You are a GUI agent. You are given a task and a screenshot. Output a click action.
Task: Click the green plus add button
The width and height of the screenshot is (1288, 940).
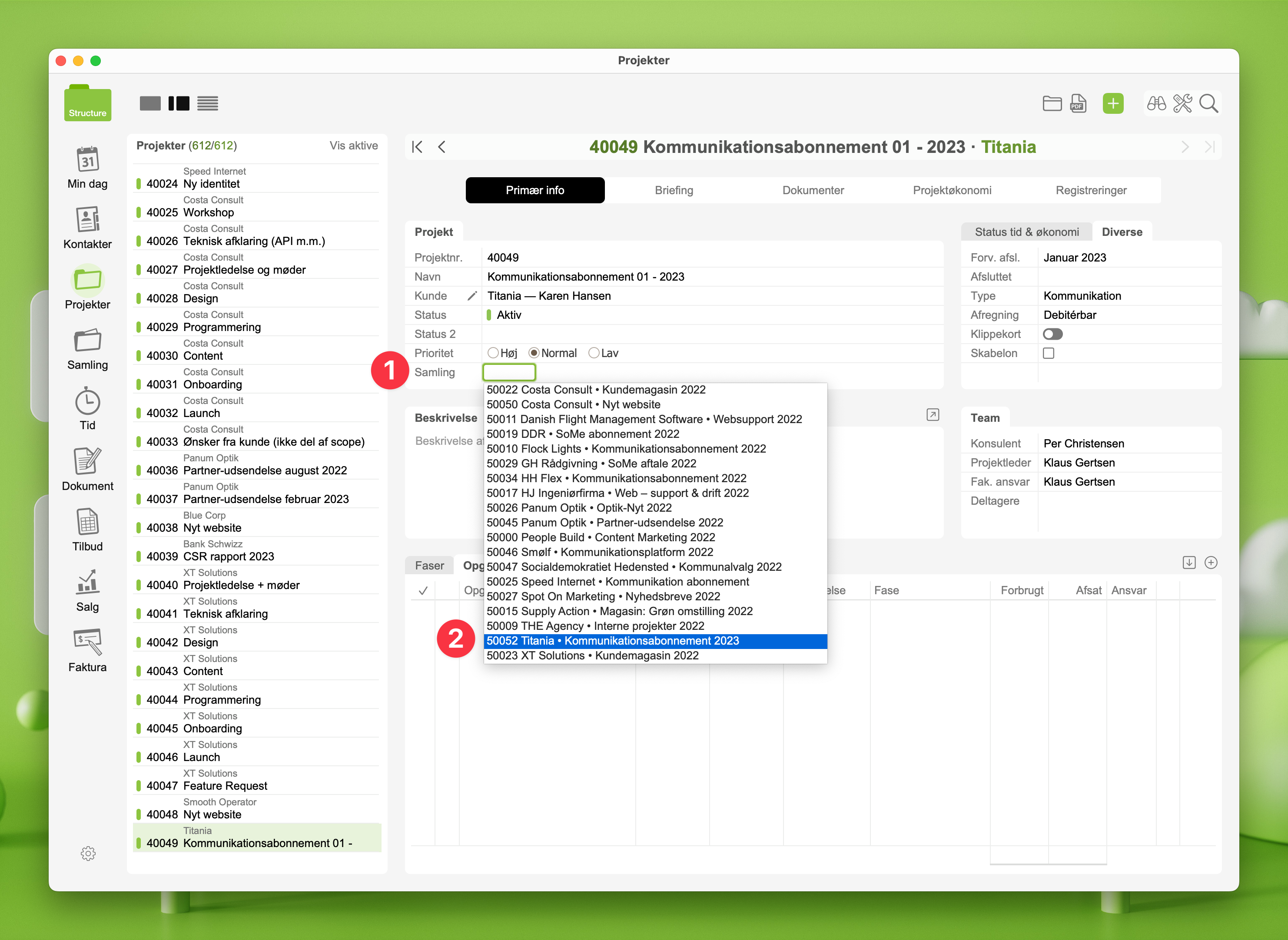tap(1113, 103)
